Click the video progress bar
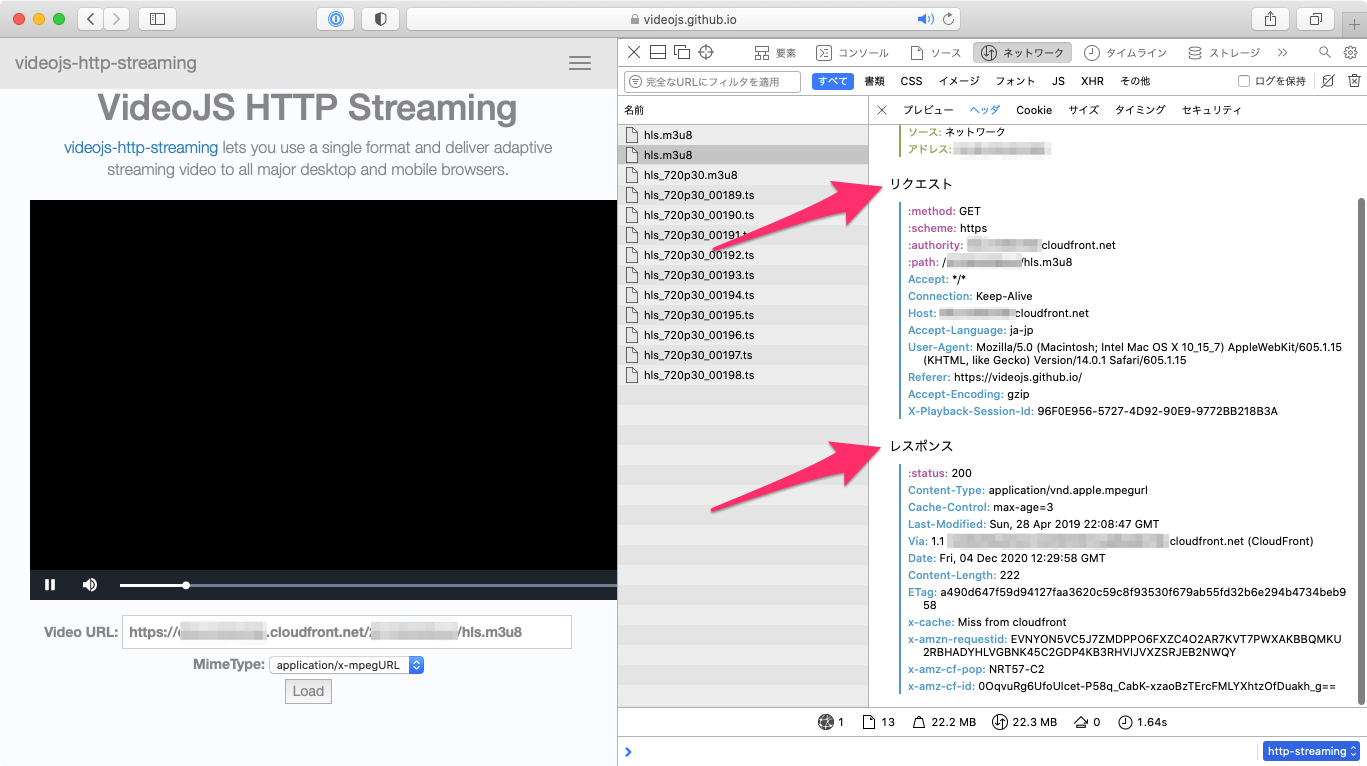Screen dimensions: 1367x766 click(368, 585)
